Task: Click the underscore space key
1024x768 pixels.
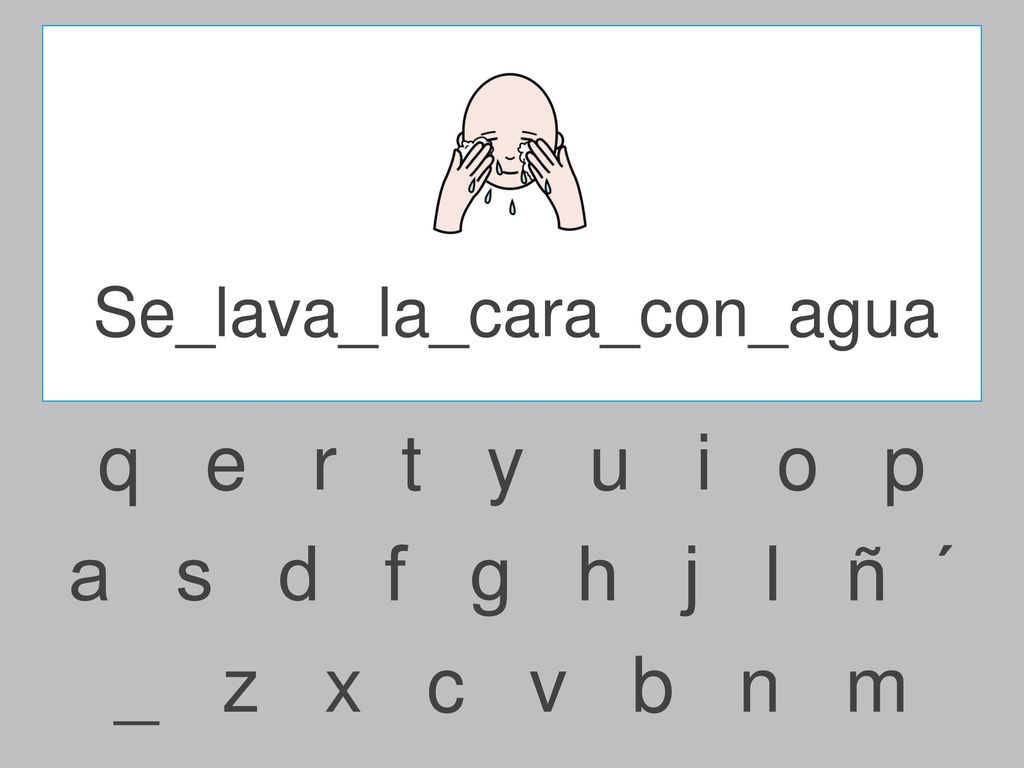Action: pos(136,722)
